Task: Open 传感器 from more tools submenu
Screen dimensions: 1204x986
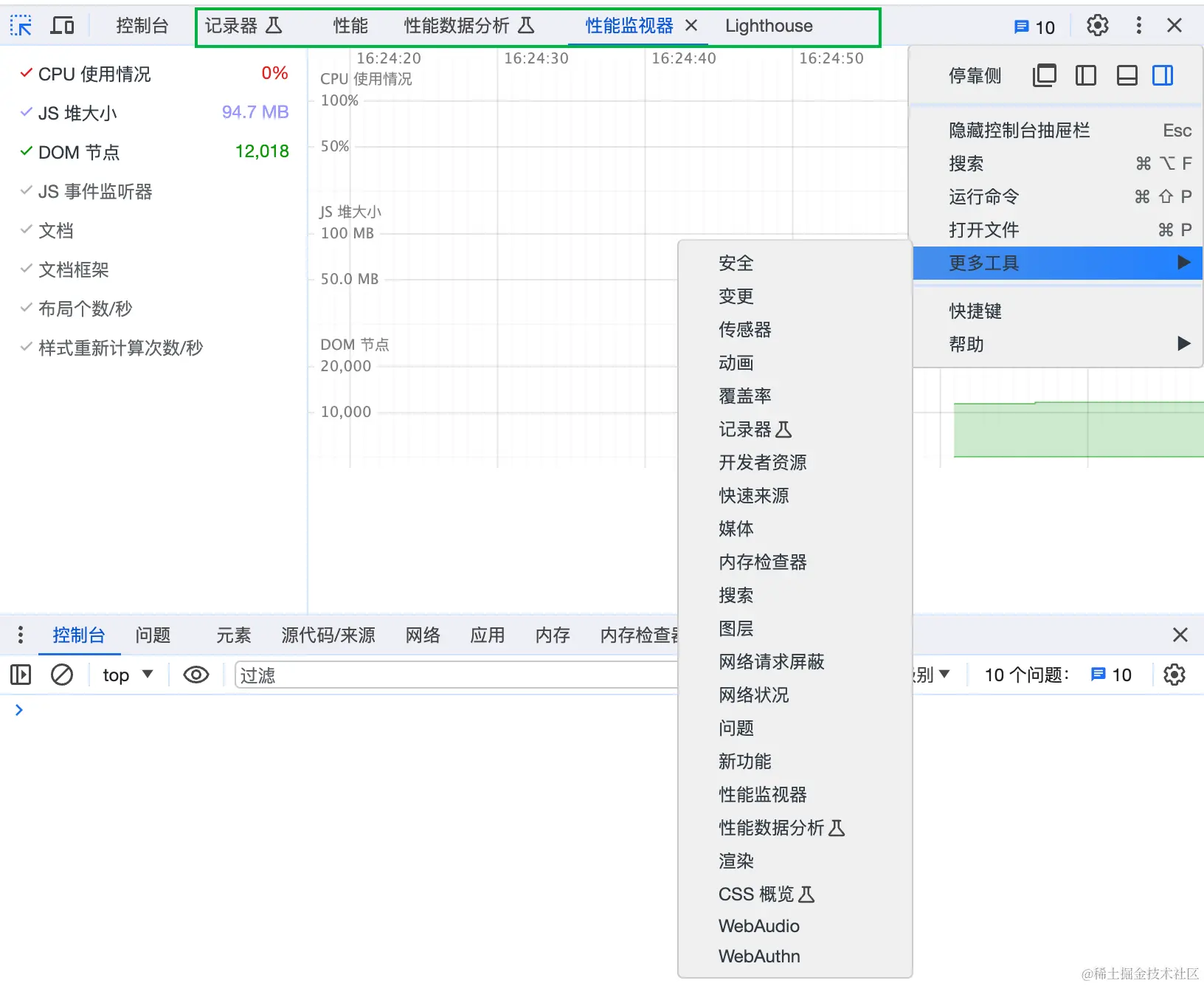Action: (795, 329)
